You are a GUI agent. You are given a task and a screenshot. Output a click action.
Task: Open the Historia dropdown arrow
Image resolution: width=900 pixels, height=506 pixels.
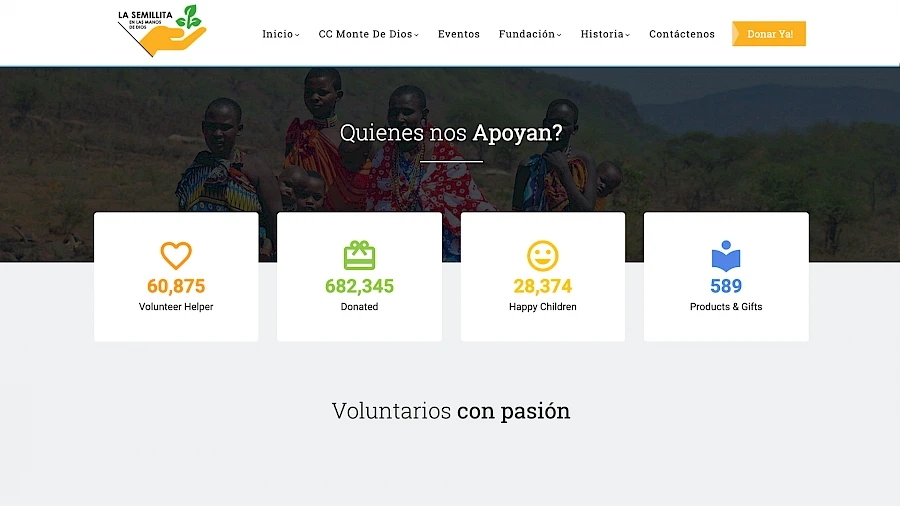627,34
